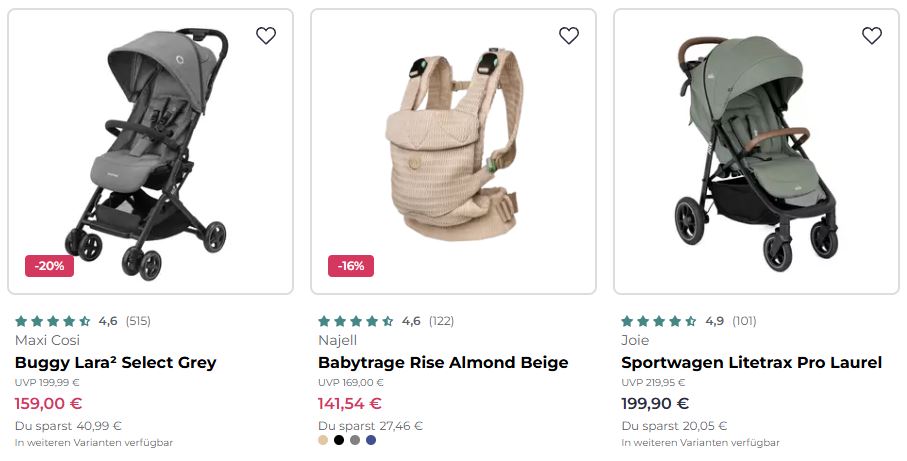Add Buggy Lara² Select Grey to wishlist
907x461 pixels.
pos(266,36)
